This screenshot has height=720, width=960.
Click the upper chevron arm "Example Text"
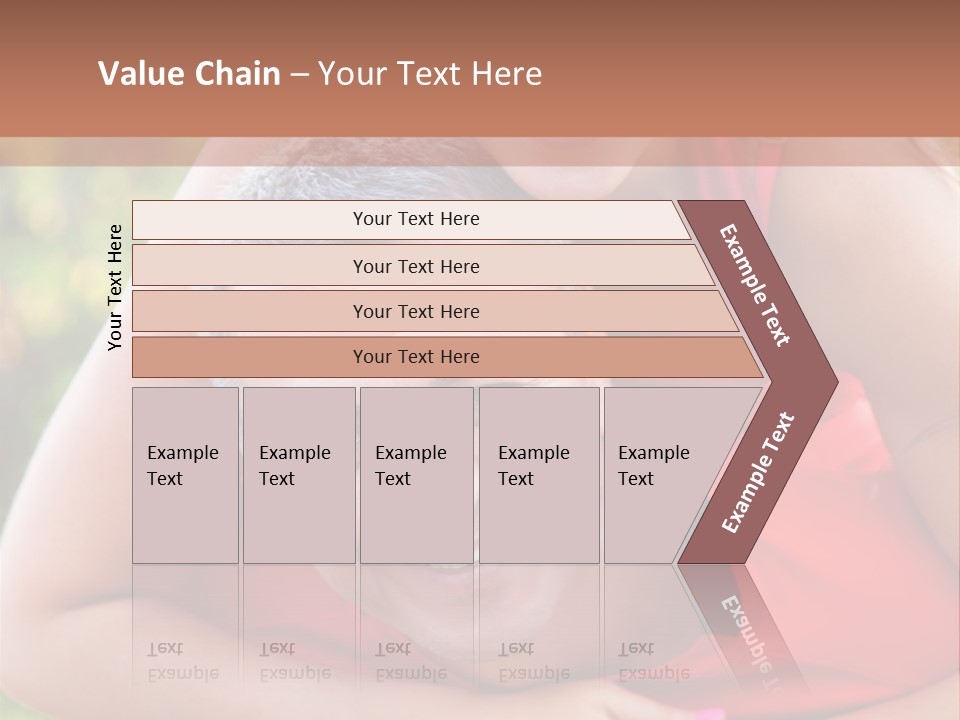[x=756, y=285]
